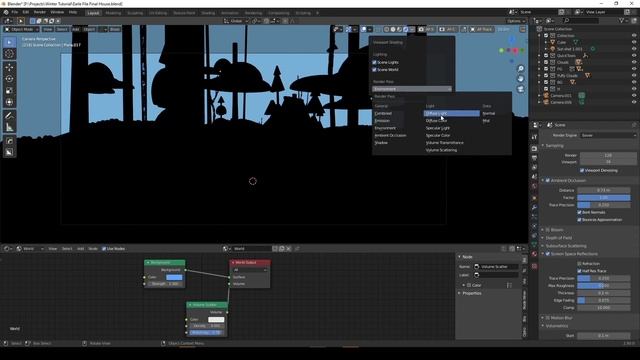This screenshot has height=360, width=640.
Task: Uncheck the Scene World checkbox
Action: pyautogui.click(x=374, y=70)
